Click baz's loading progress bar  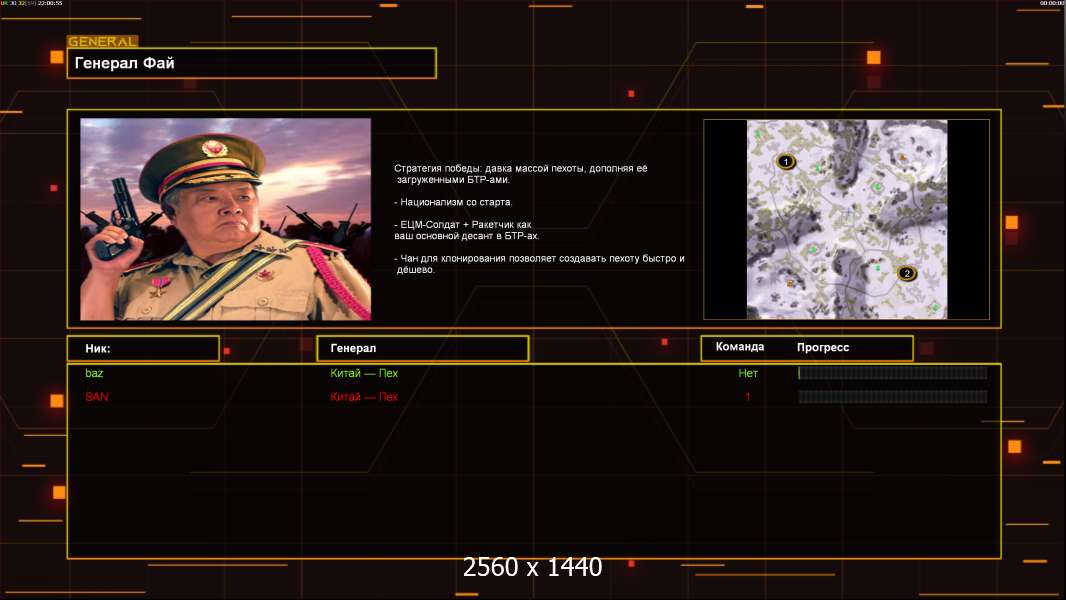[x=892, y=373]
